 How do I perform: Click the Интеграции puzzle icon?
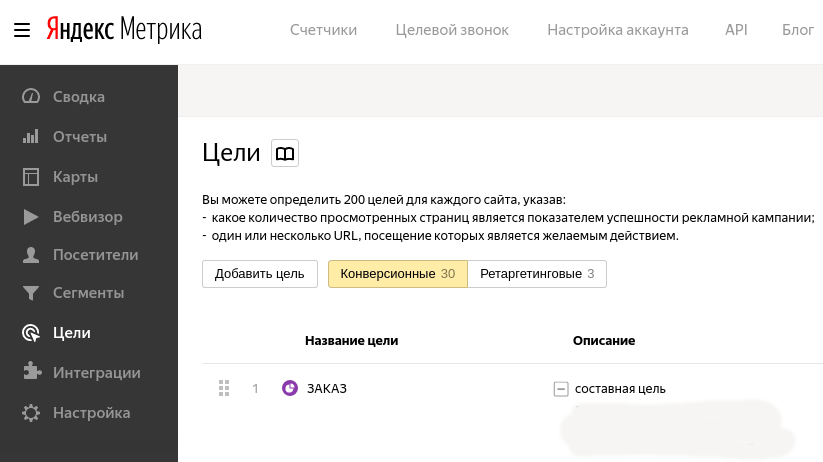[x=32, y=371]
